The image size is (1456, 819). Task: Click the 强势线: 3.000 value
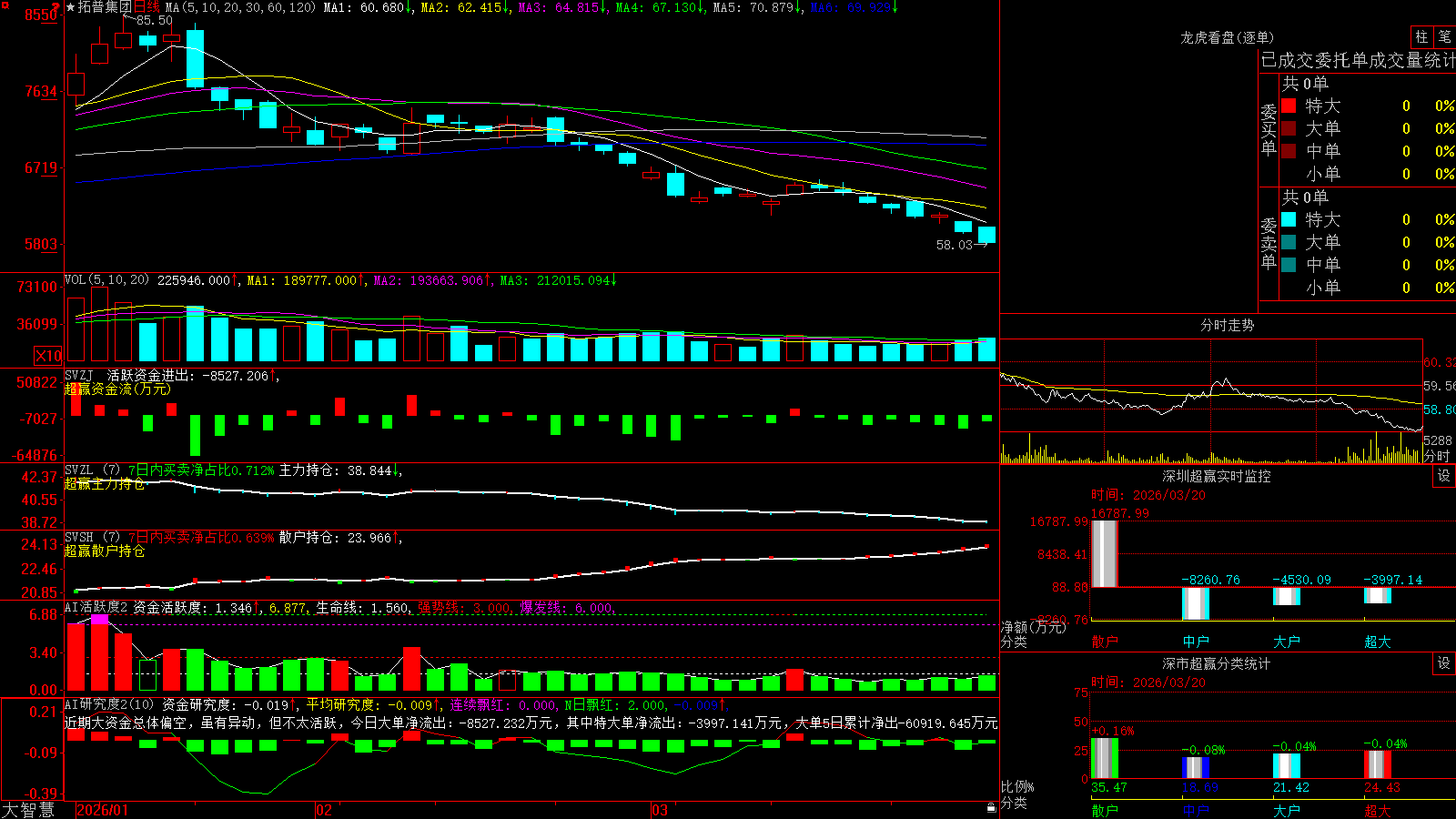pos(466,608)
